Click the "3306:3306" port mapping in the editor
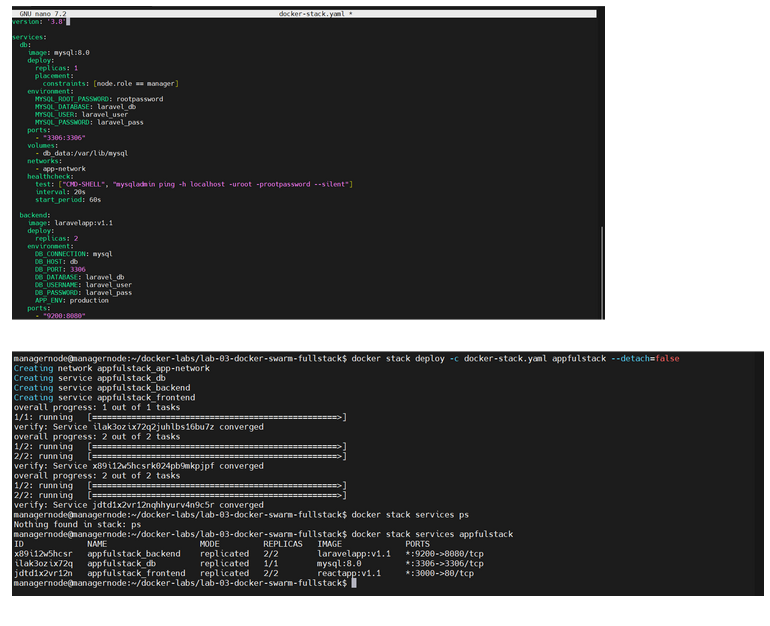770x626 pixels. point(62,137)
